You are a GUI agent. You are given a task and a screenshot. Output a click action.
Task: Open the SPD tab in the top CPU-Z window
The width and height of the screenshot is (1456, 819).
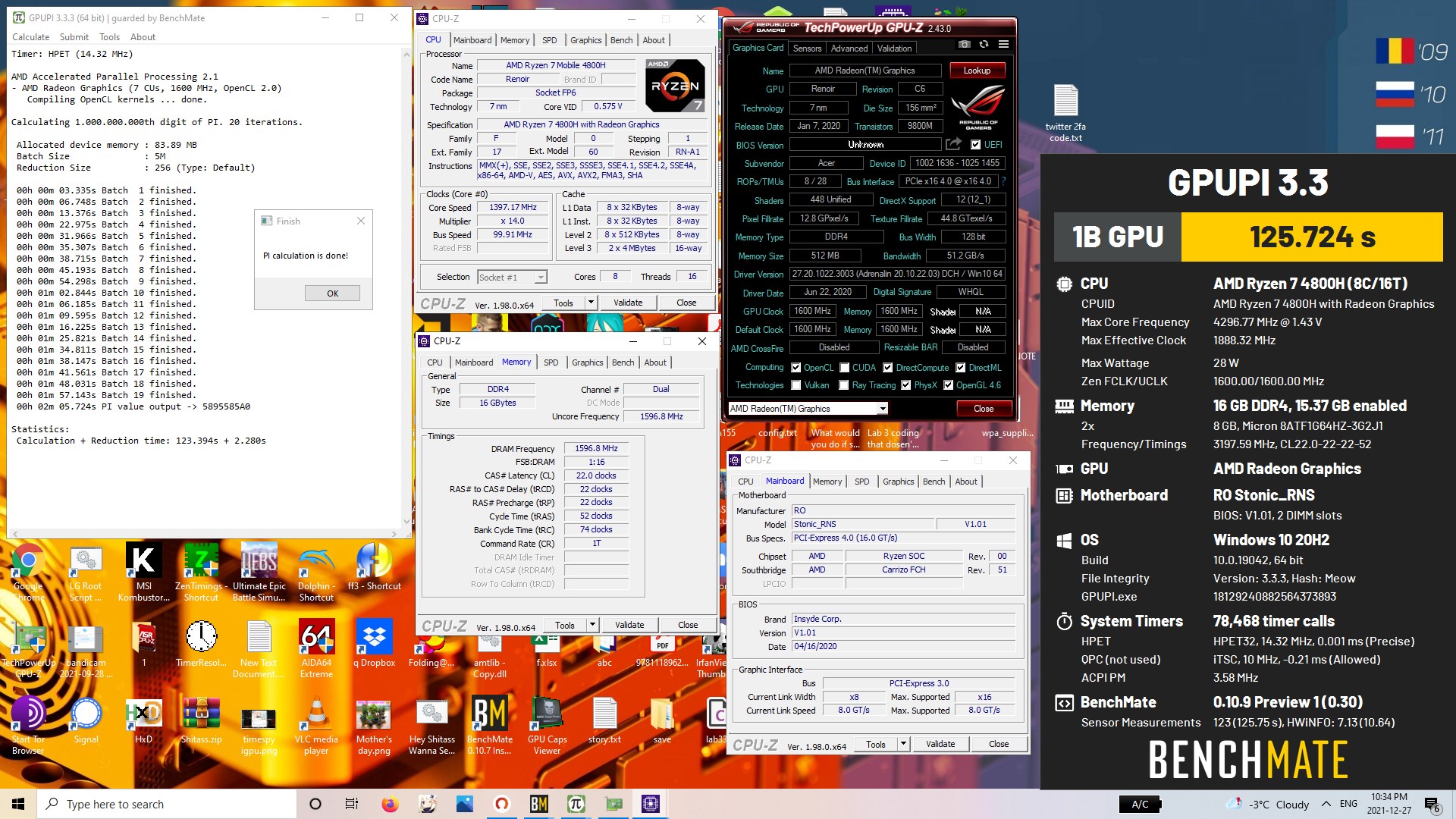550,40
